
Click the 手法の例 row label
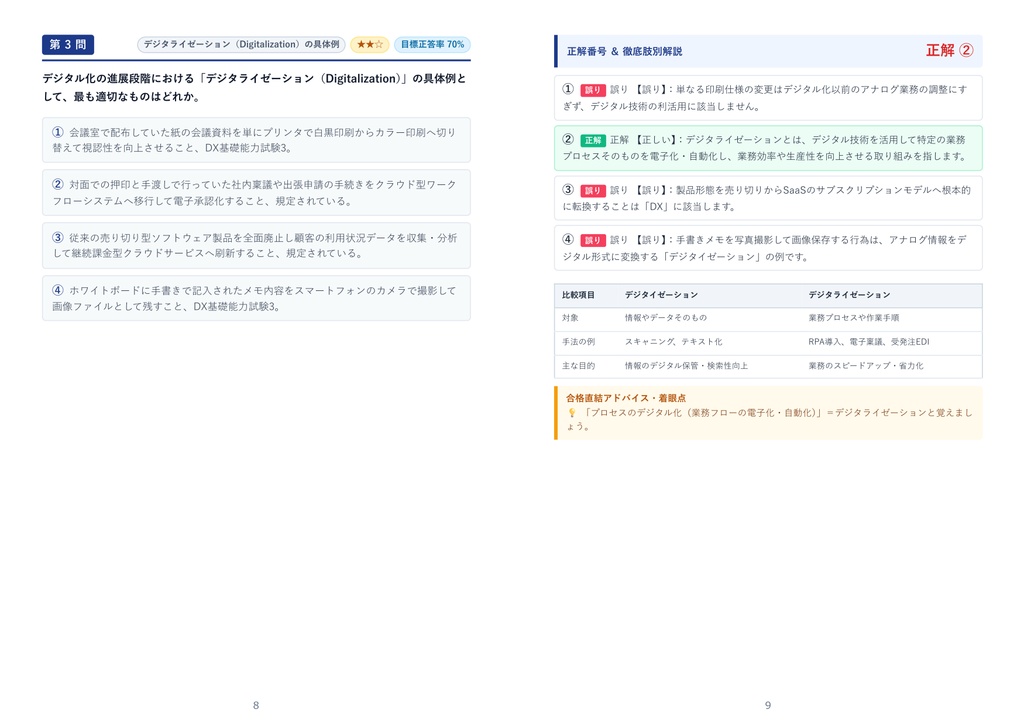coord(578,342)
